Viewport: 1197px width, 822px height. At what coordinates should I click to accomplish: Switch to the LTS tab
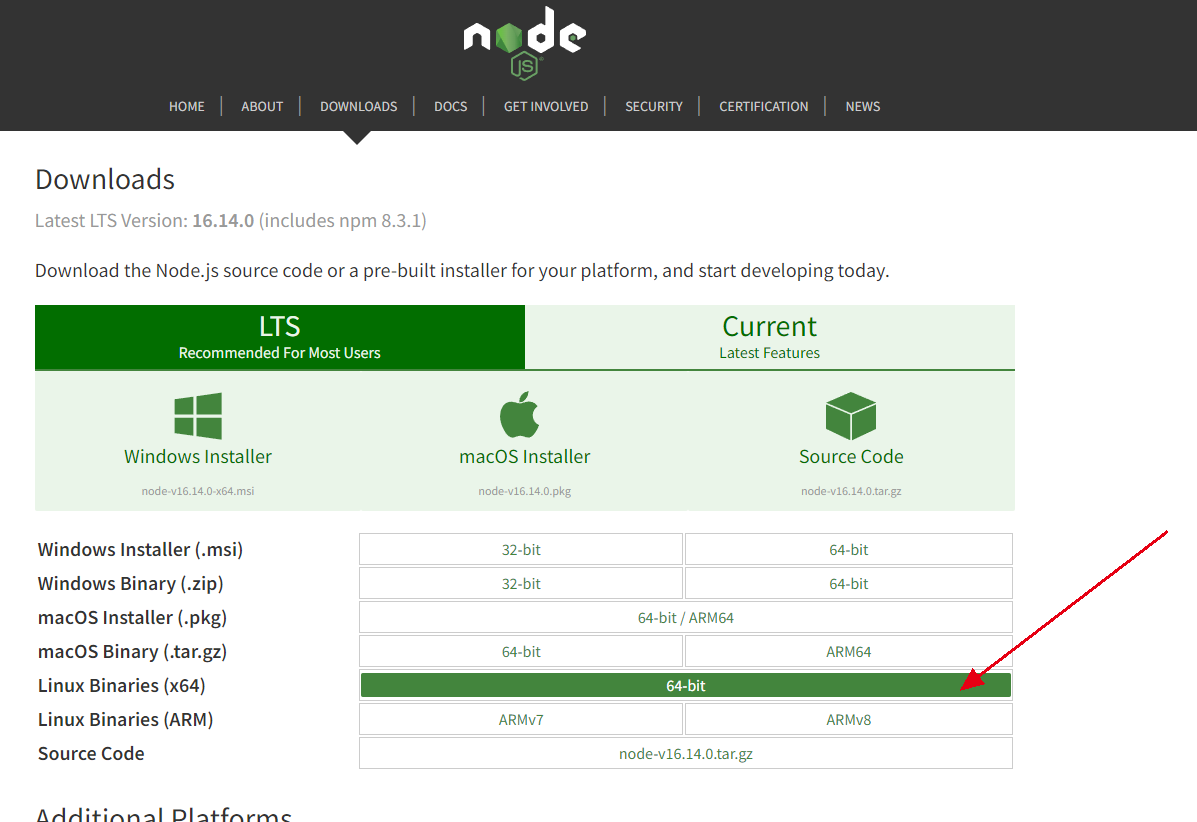pyautogui.click(x=280, y=337)
